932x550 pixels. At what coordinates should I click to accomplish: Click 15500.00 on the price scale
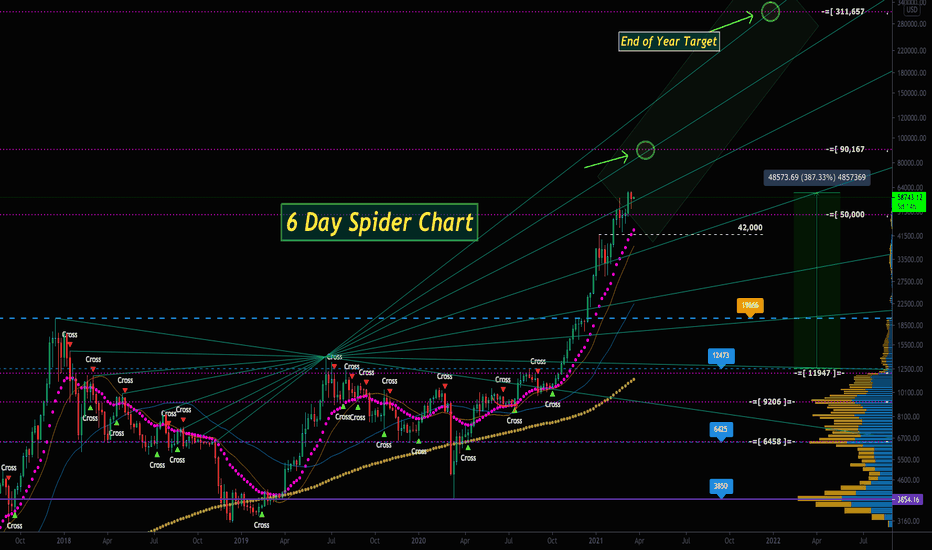[911, 345]
